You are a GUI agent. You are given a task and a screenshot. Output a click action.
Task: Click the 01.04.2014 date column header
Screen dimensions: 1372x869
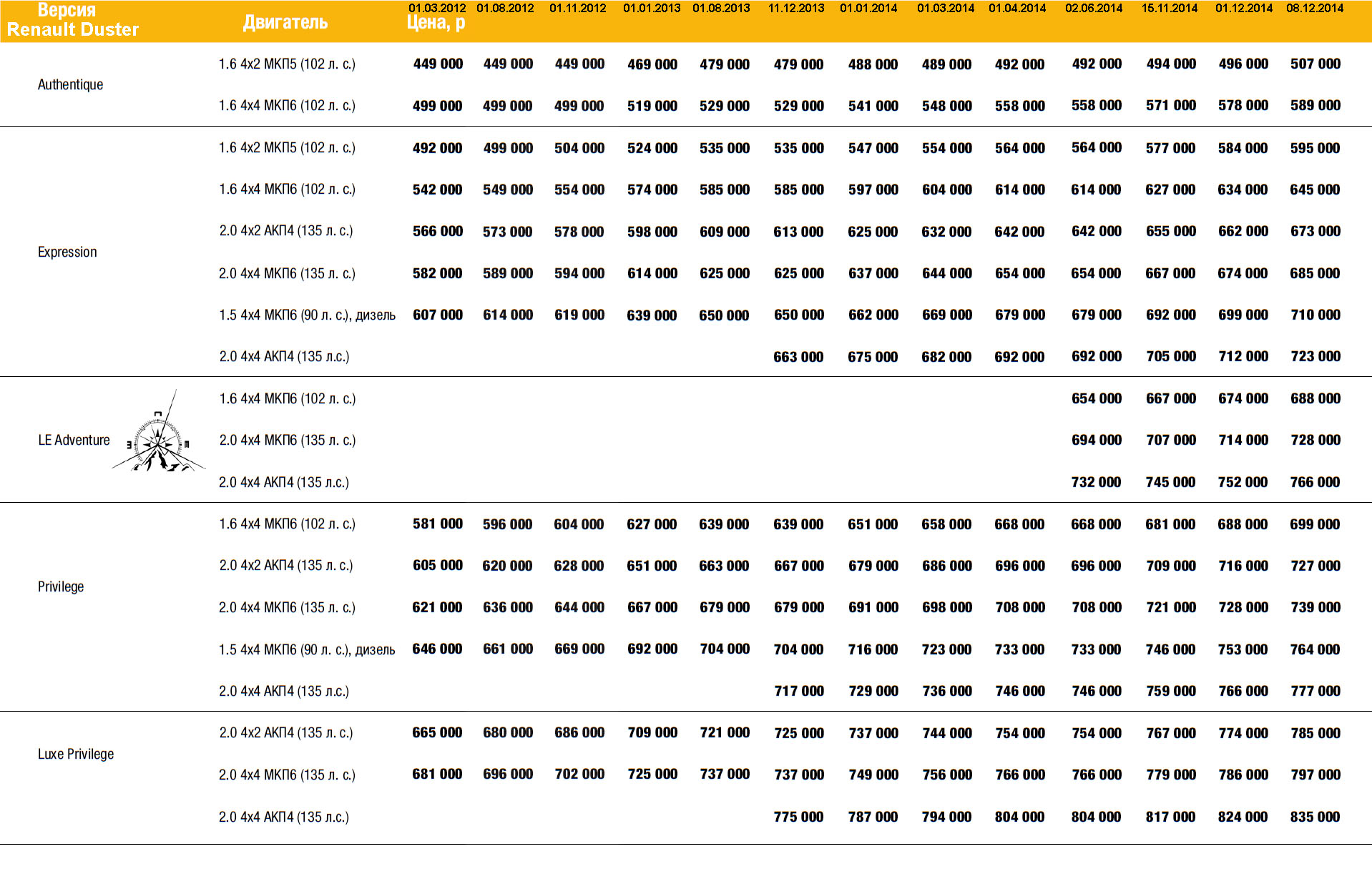click(1017, 8)
